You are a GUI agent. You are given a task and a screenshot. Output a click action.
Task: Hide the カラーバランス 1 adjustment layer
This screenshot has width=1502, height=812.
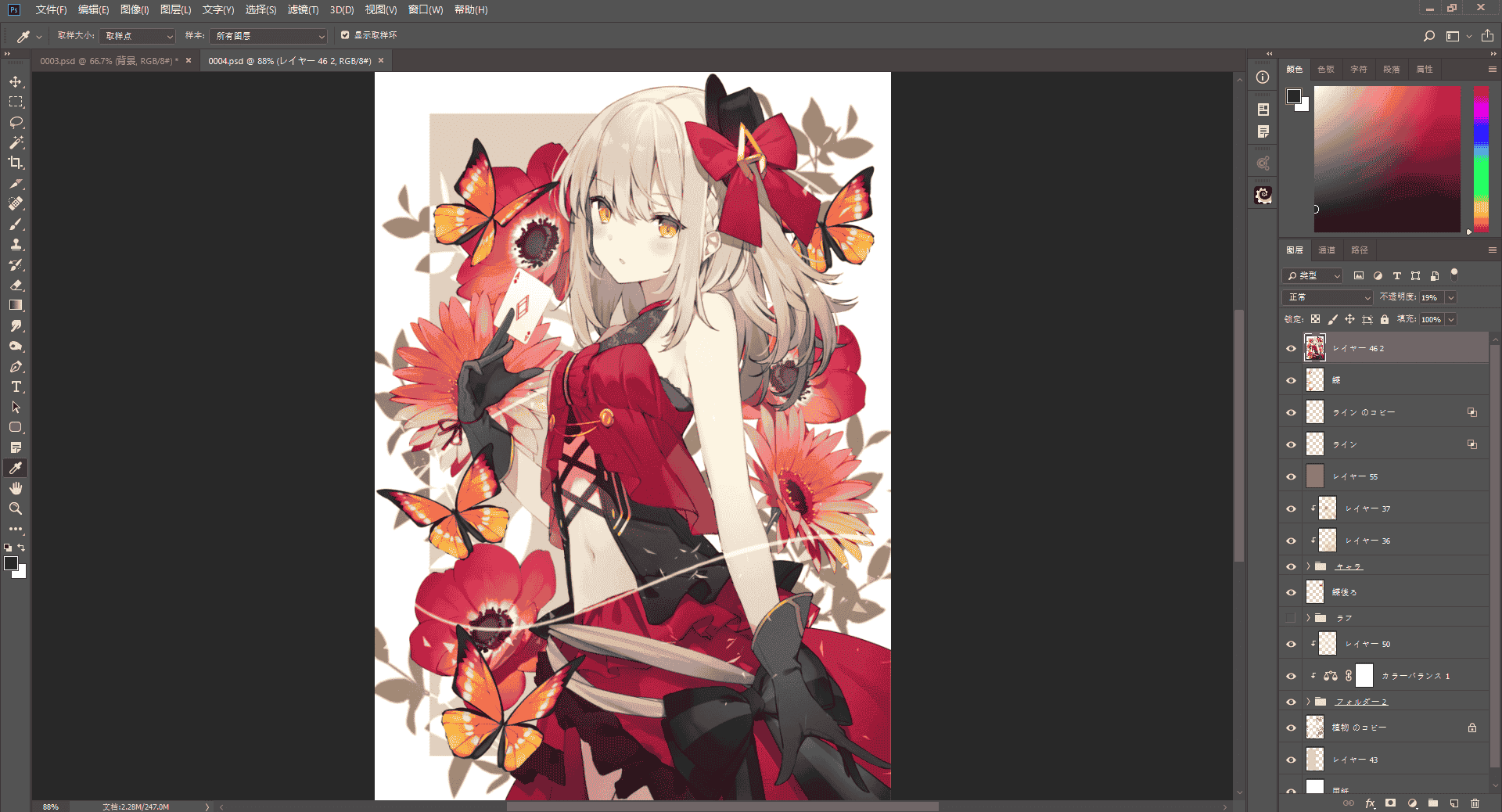click(1291, 676)
